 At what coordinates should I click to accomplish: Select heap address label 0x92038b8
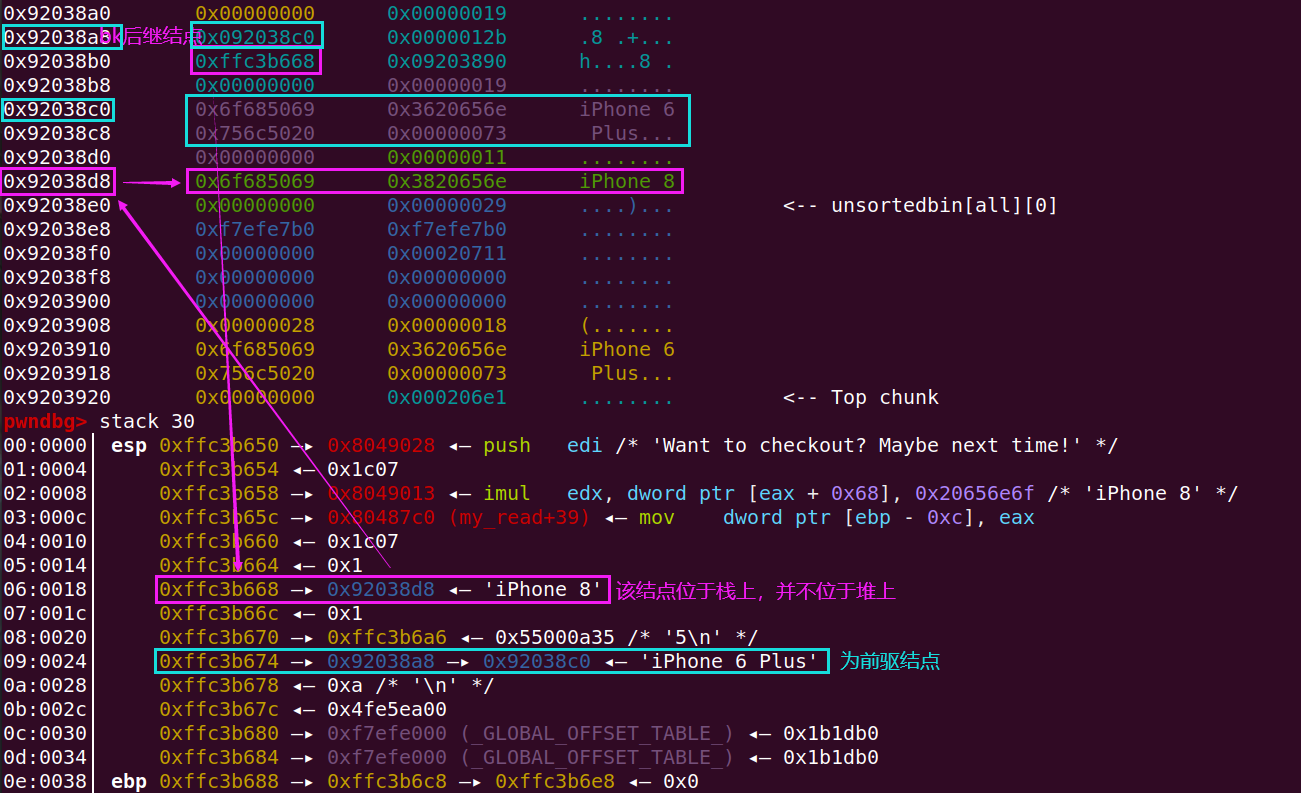57,86
